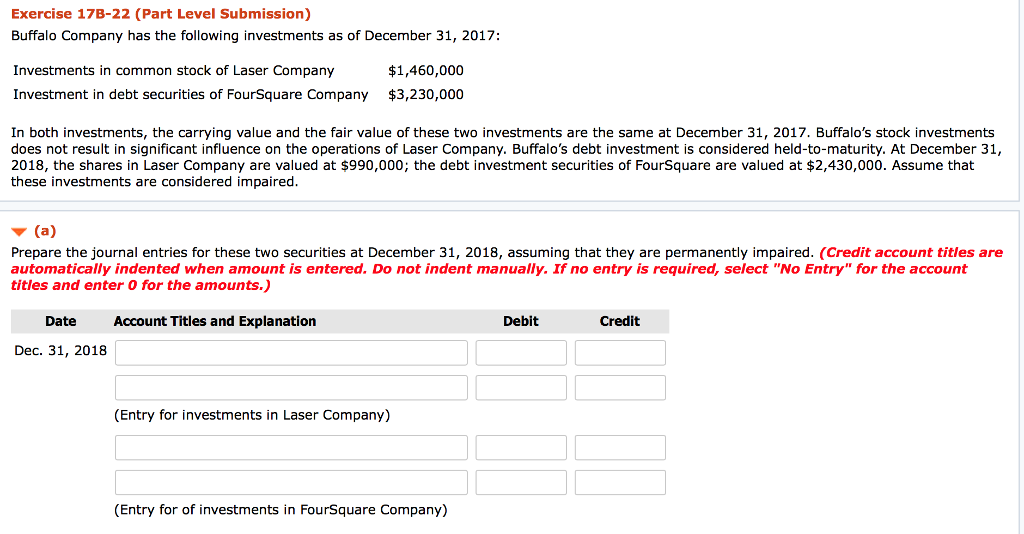Click the Debit column header

pos(520,321)
